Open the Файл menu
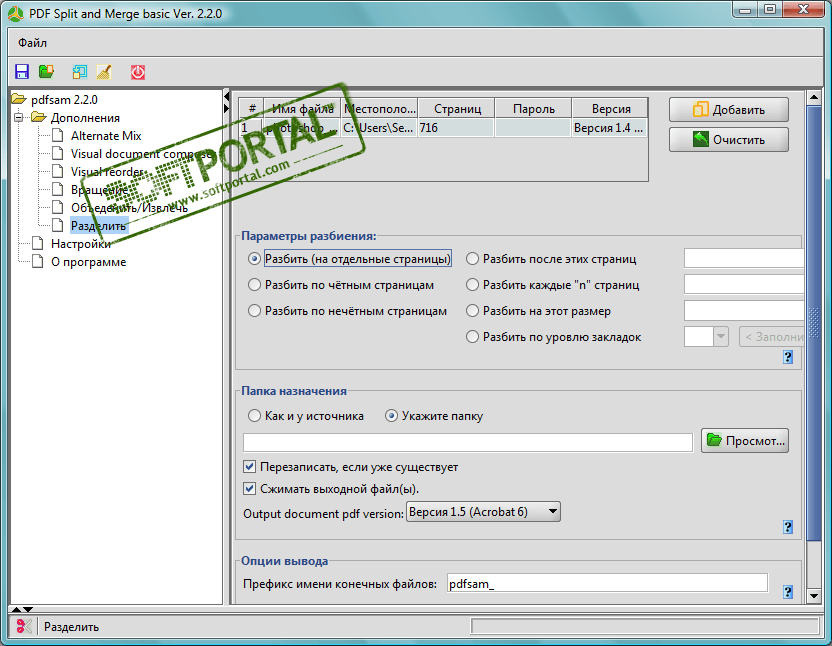832x646 pixels. pyautogui.click(x=32, y=42)
